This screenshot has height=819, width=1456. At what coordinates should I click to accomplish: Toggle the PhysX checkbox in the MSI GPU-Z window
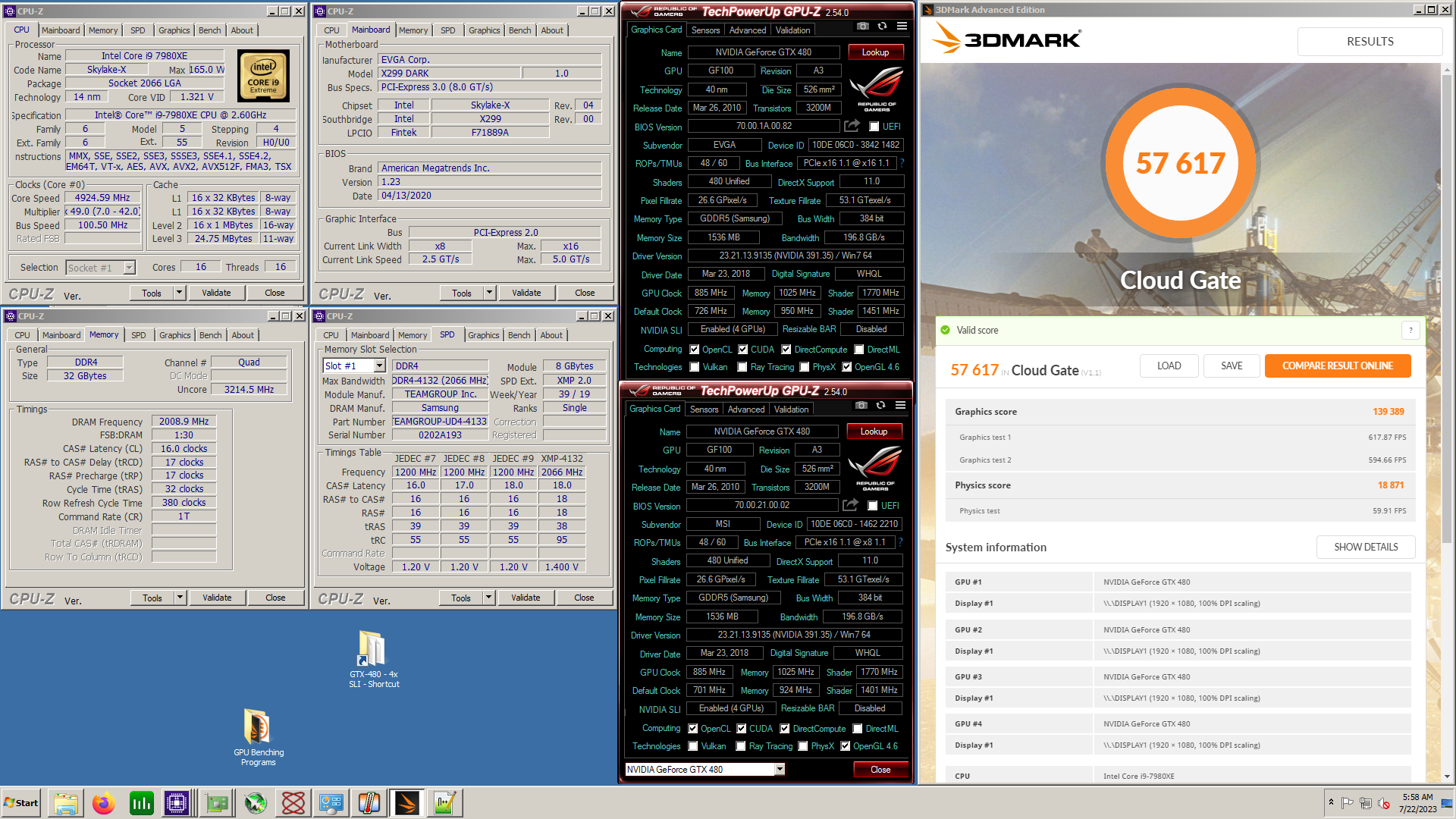[x=802, y=746]
